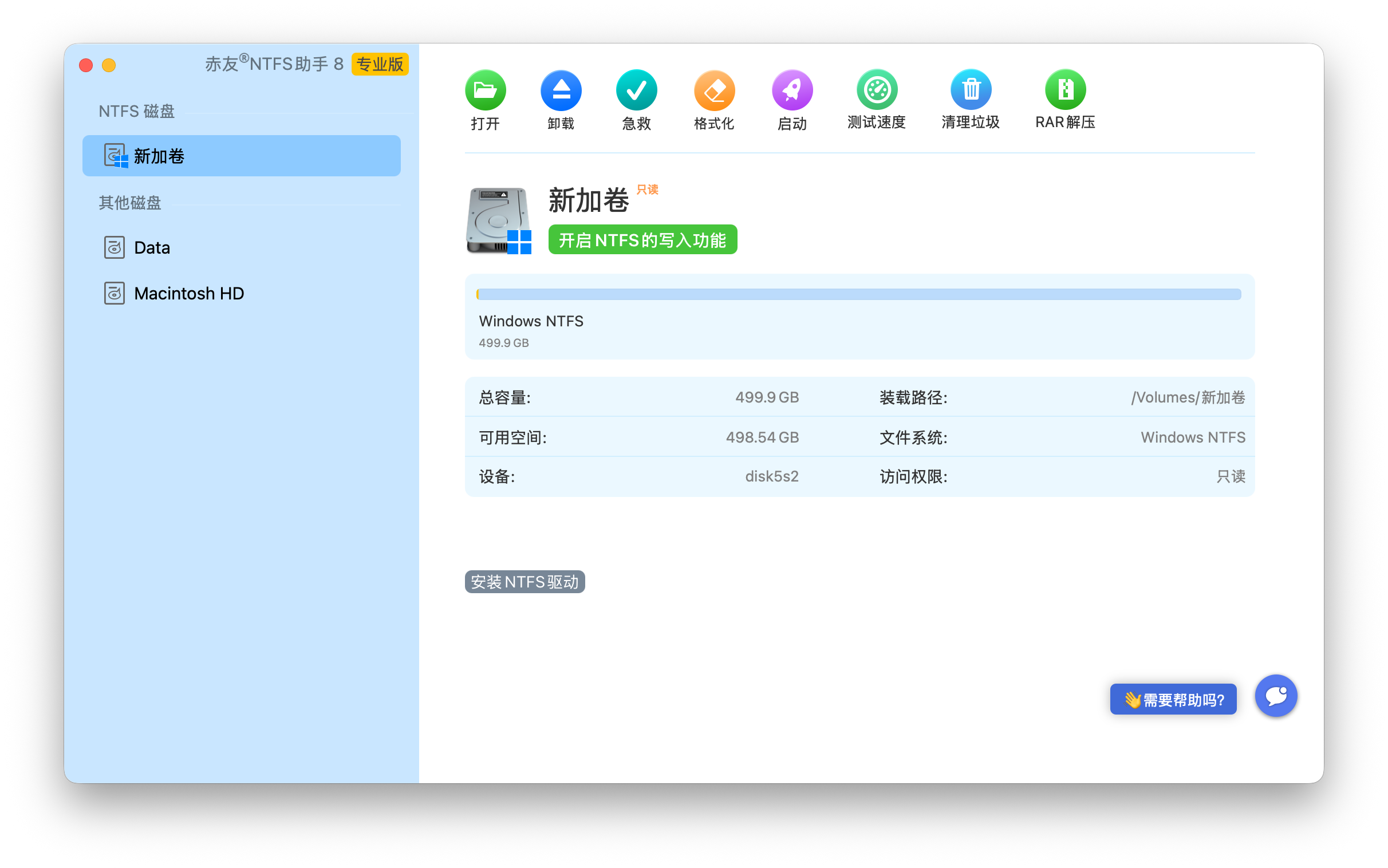Select the 格式化 format tool
This screenshot has height=868, width=1388.
pyautogui.click(x=714, y=90)
